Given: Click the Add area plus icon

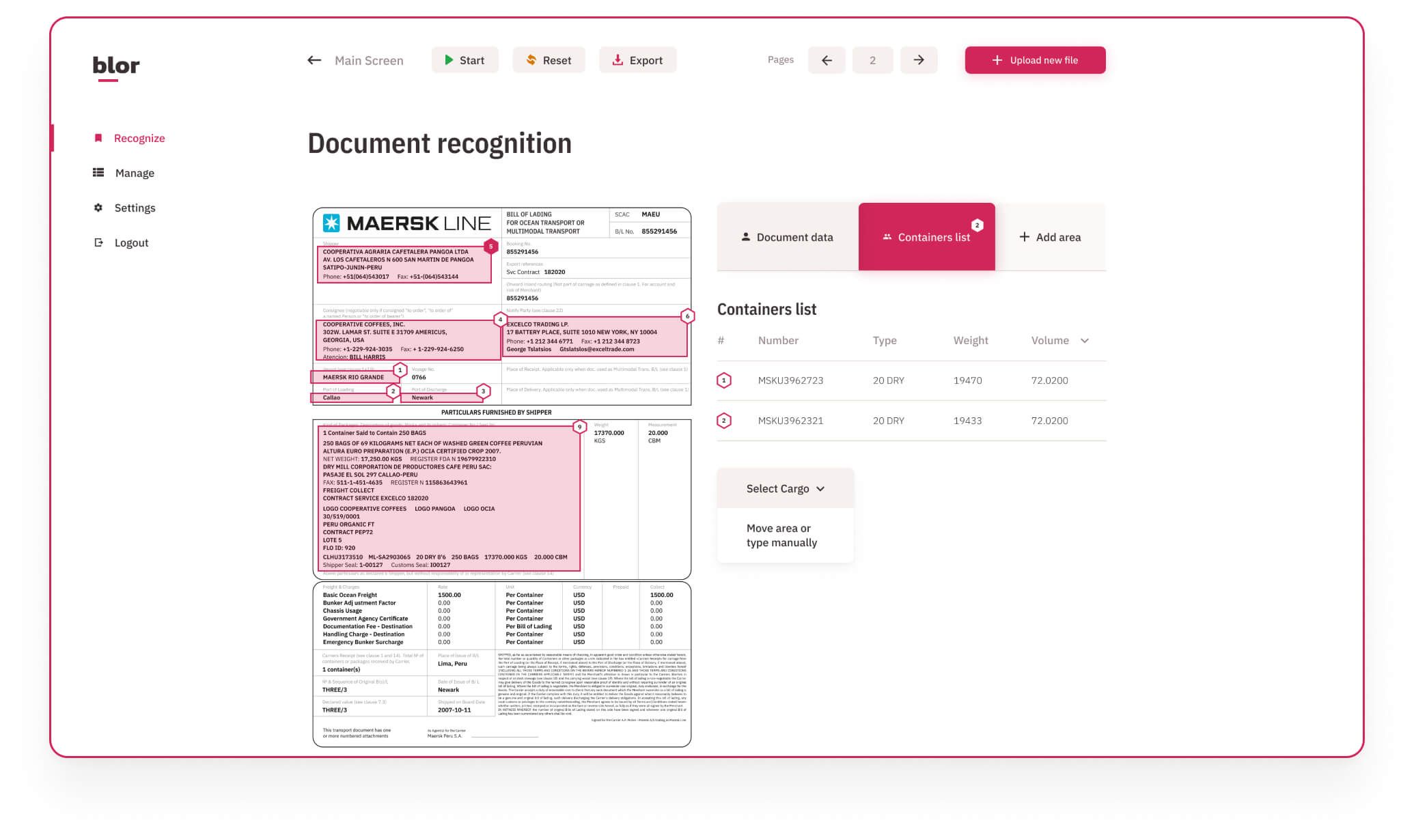Looking at the screenshot, I should pyautogui.click(x=1024, y=237).
